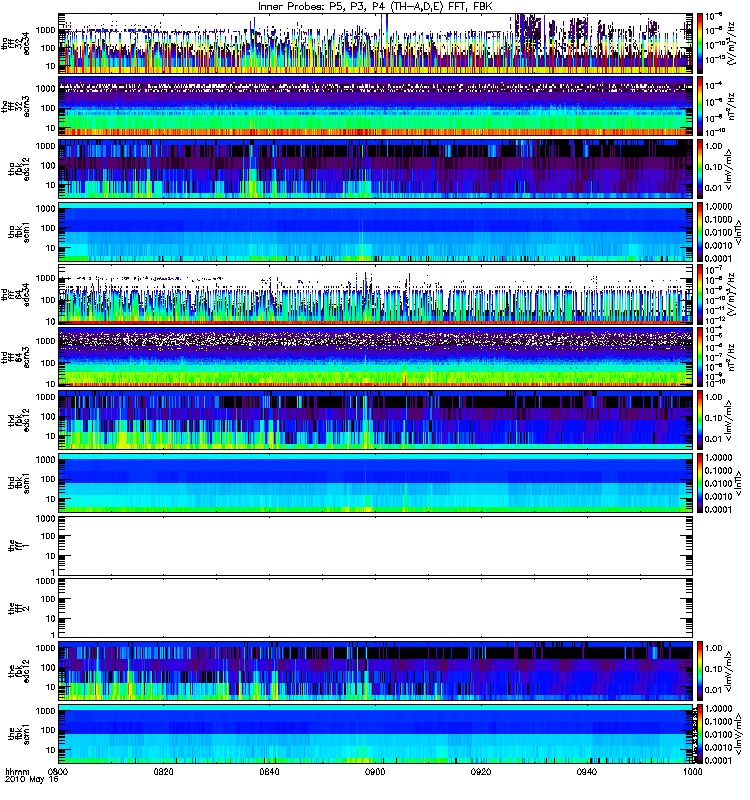Click the tha fbk scm1 color bar
The height and width of the screenshot is (800, 750).
pyautogui.click(x=700, y=232)
